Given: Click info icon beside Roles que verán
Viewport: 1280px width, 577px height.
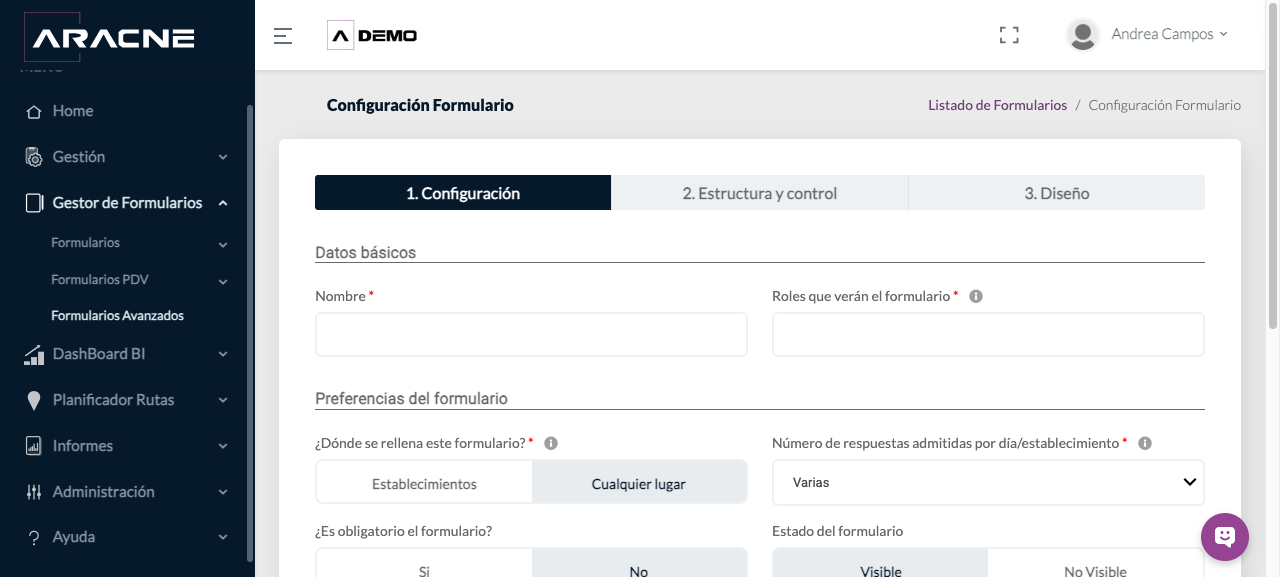Looking at the screenshot, I should click(976, 296).
